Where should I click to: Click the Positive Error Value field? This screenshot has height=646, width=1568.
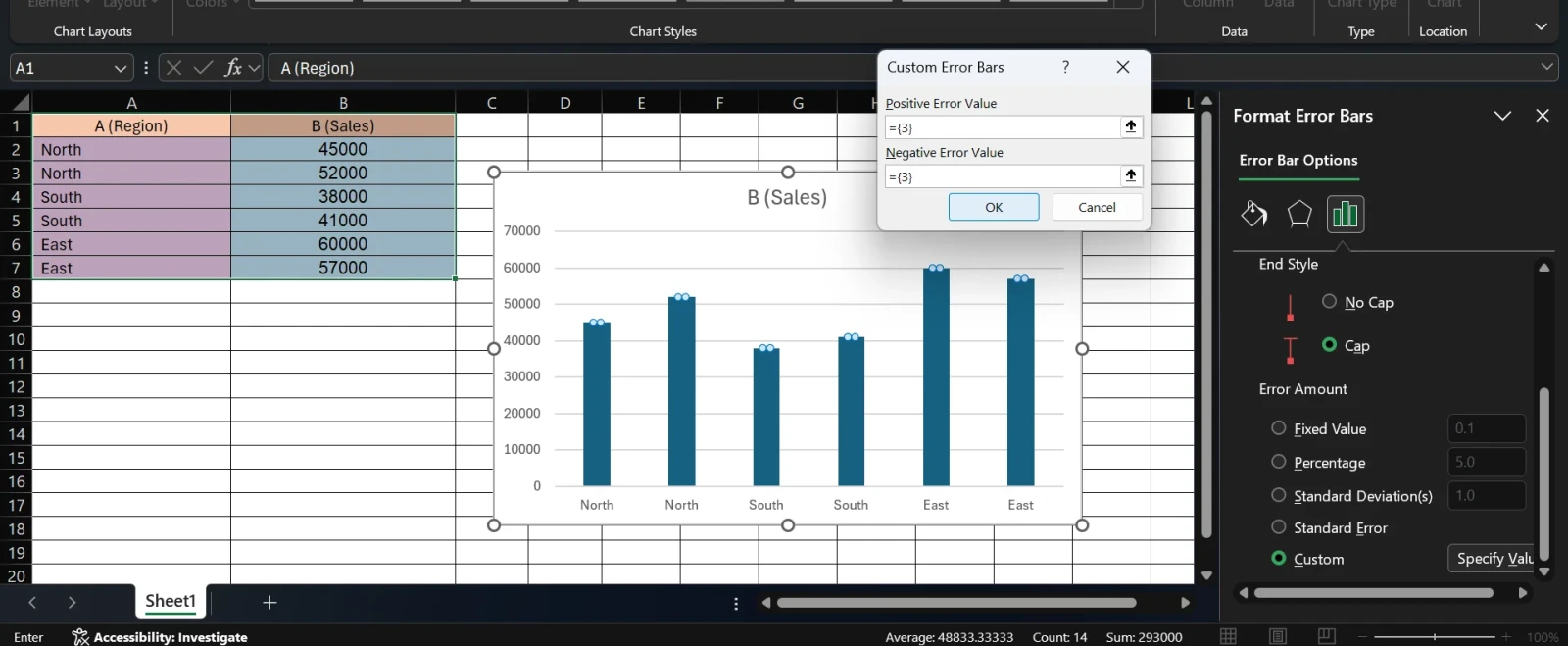point(1003,127)
